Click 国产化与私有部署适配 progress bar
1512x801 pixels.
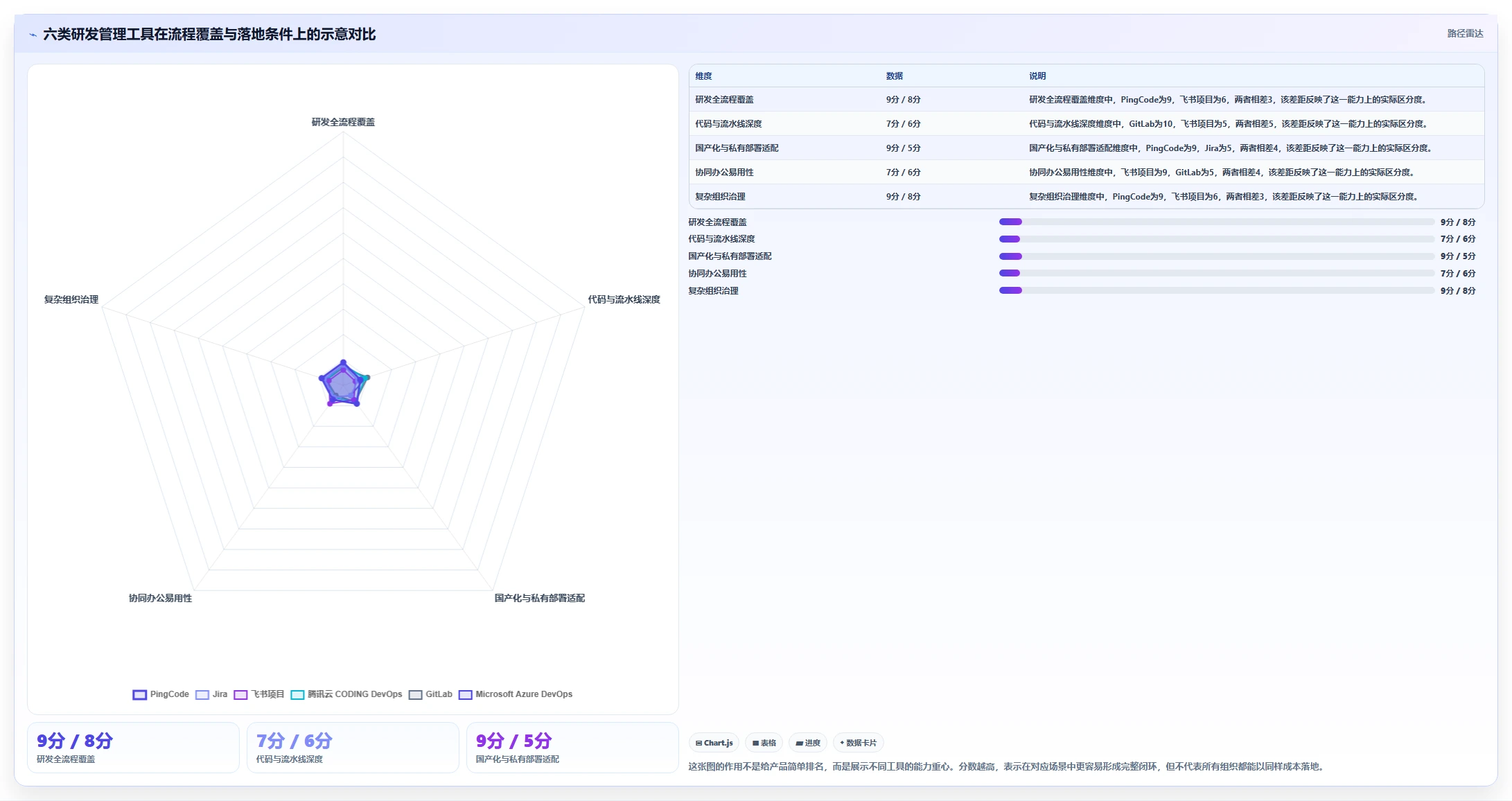[1216, 256]
